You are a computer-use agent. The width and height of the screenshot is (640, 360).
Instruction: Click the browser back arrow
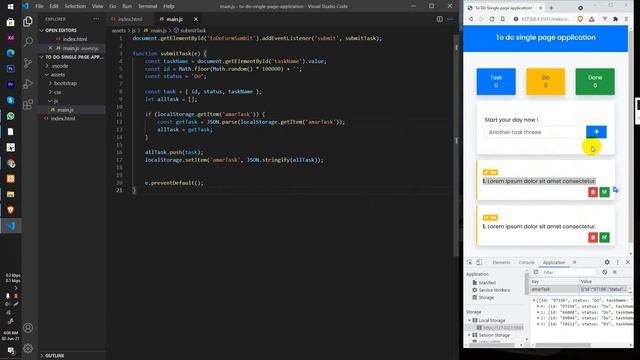pos(471,19)
